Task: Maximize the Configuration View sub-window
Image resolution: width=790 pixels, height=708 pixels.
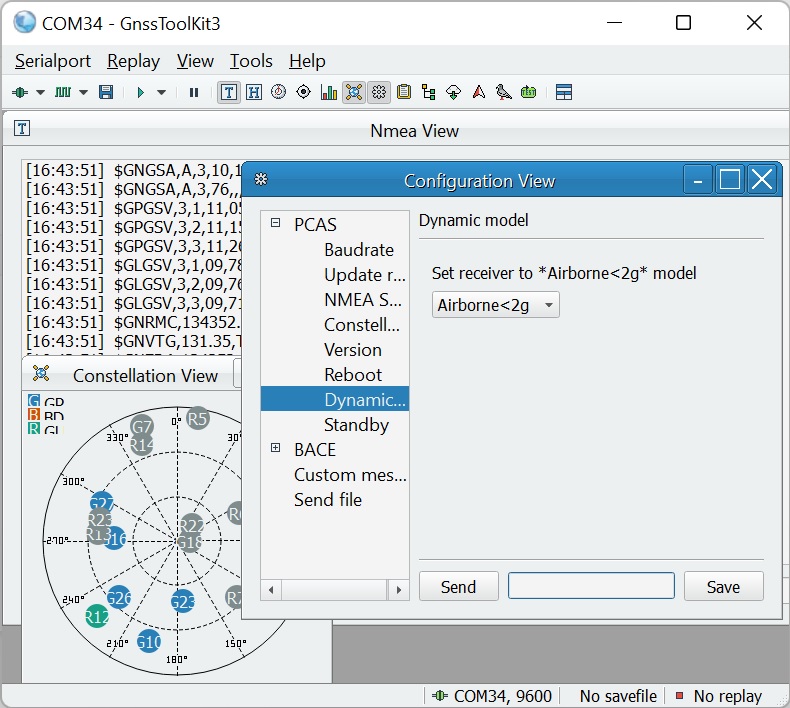Action: coord(730,179)
